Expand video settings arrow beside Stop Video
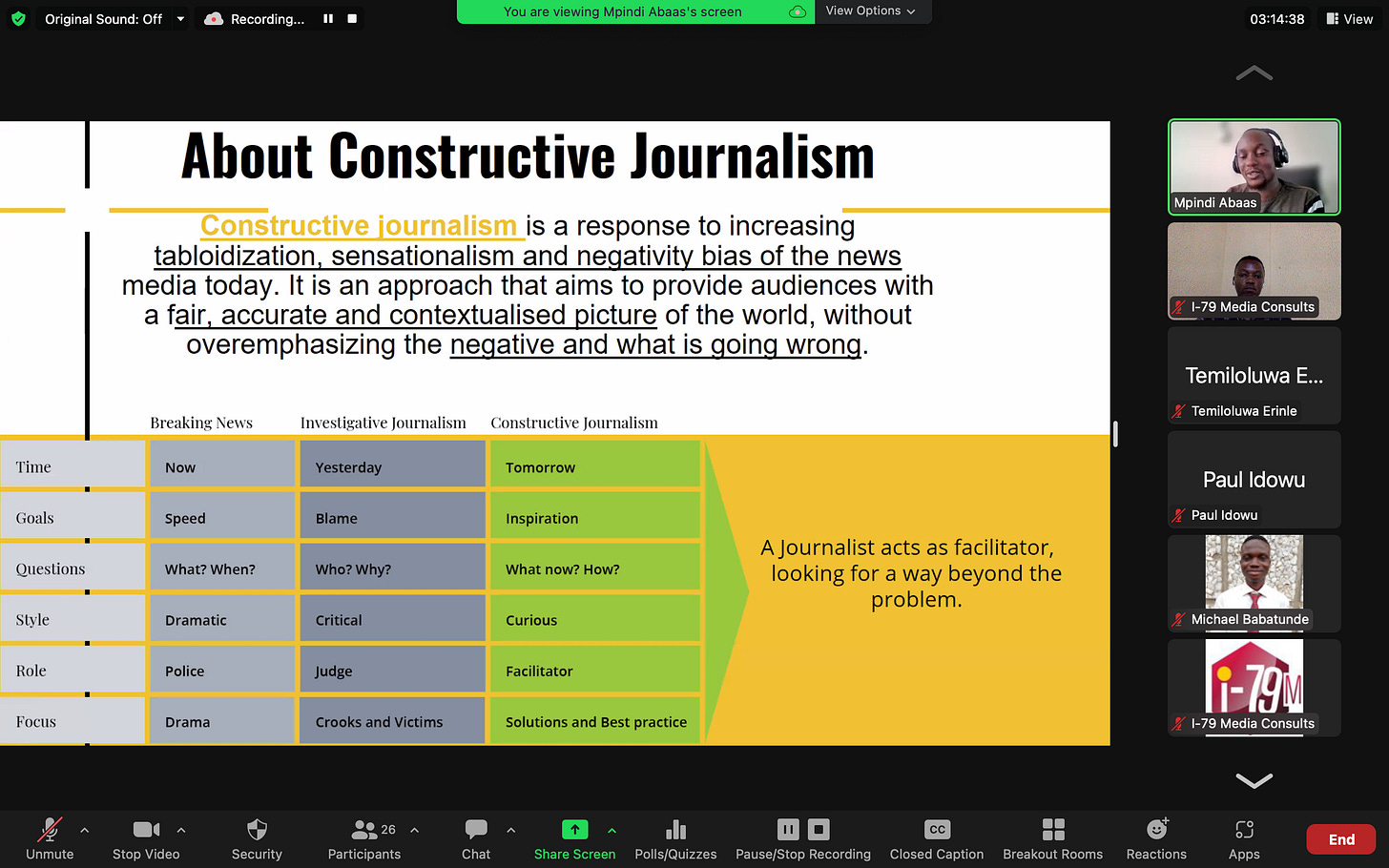 point(181,830)
